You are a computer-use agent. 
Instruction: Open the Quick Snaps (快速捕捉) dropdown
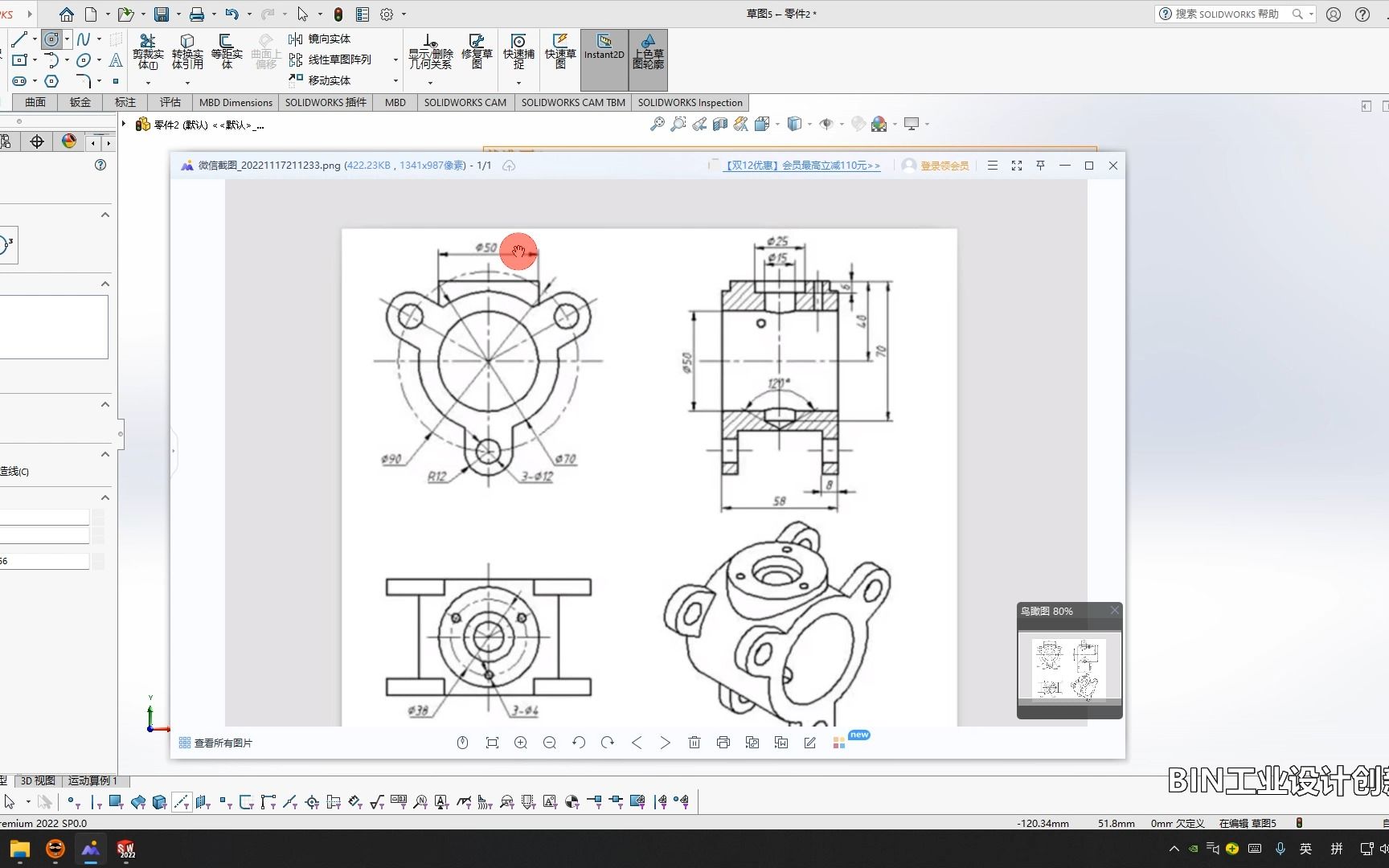tap(518, 82)
